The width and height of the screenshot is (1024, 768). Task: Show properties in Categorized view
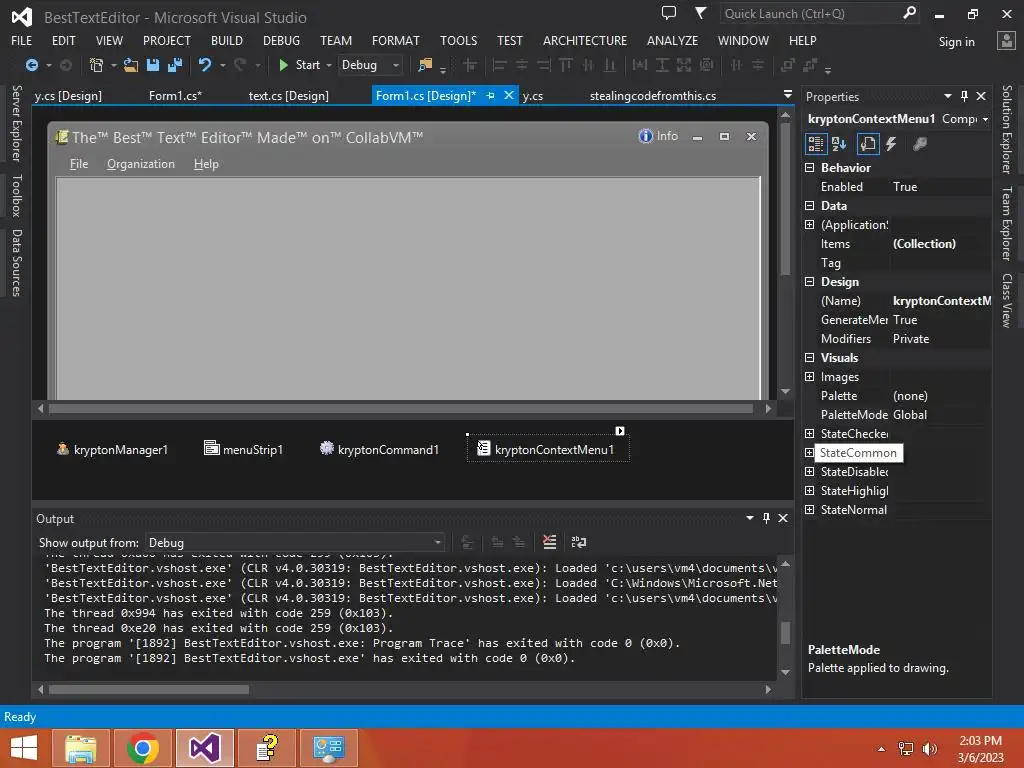click(x=815, y=144)
